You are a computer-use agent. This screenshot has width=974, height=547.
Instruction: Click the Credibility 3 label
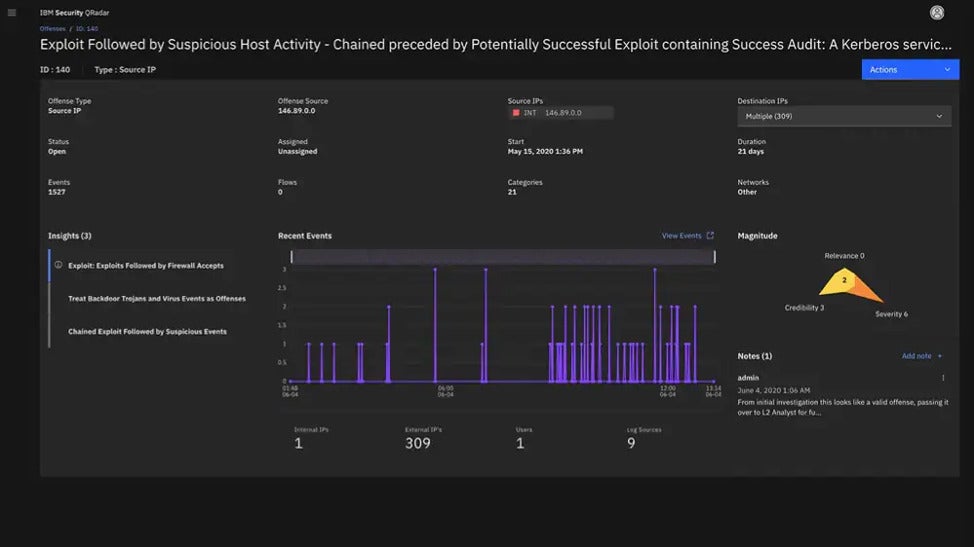804,308
